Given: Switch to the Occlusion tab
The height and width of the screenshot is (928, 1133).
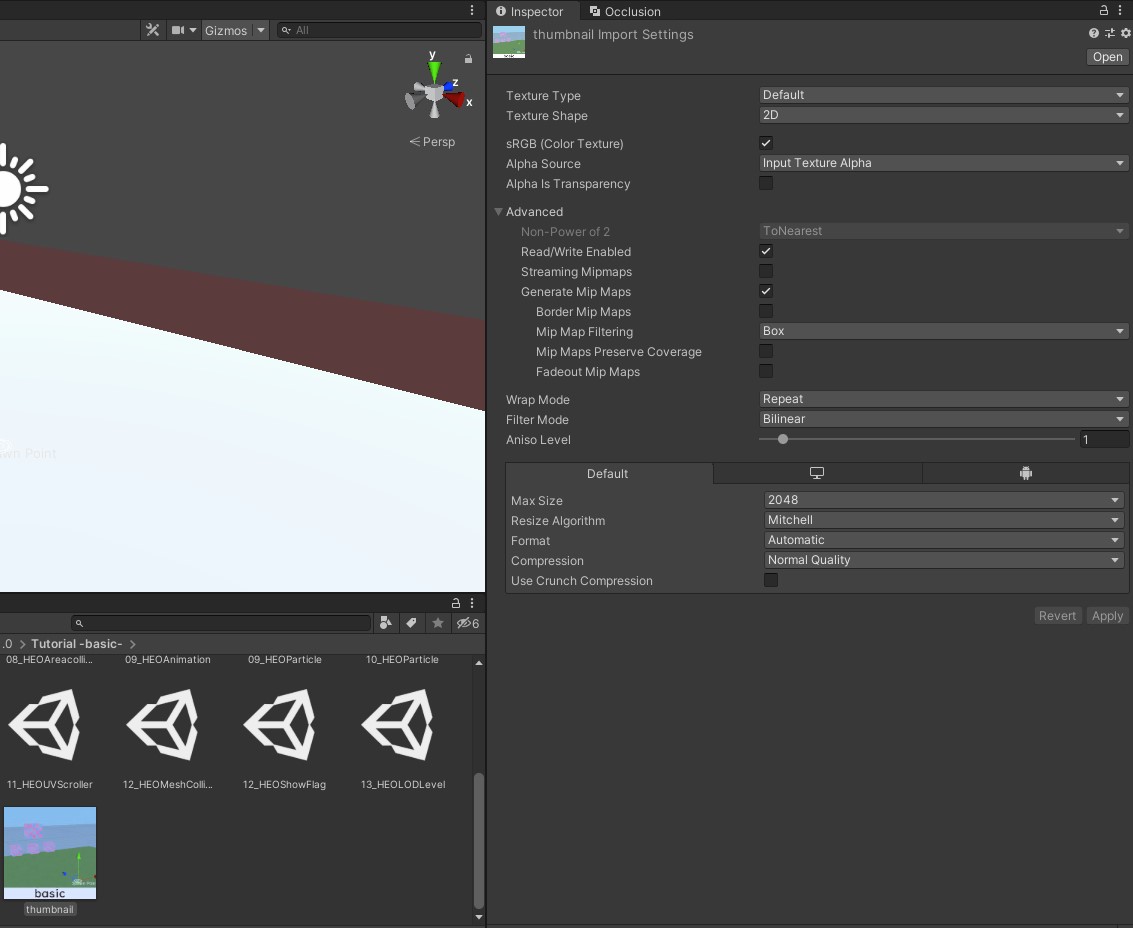Looking at the screenshot, I should pyautogui.click(x=625, y=11).
